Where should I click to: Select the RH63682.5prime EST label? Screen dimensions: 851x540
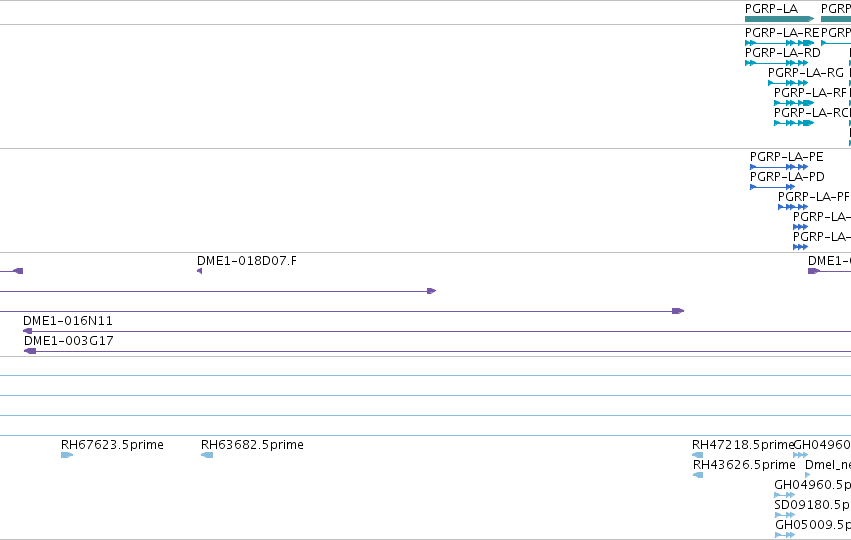click(252, 445)
